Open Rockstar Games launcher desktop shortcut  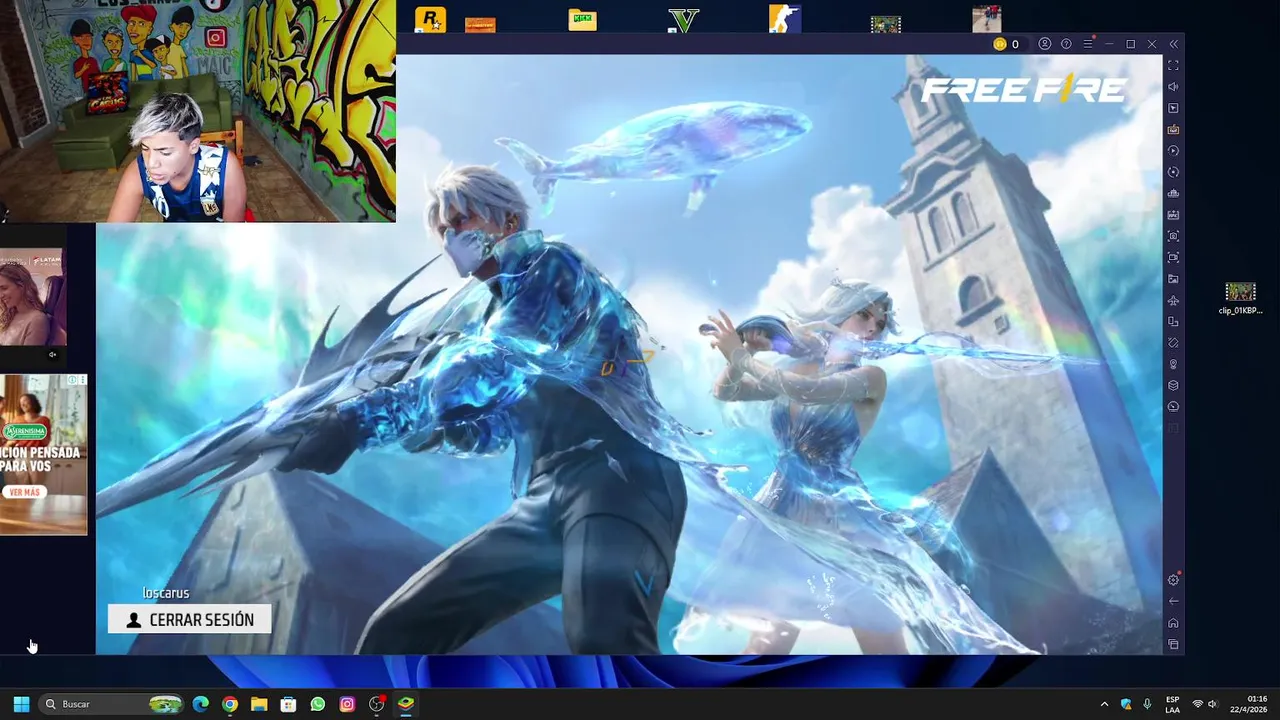pyautogui.click(x=430, y=20)
